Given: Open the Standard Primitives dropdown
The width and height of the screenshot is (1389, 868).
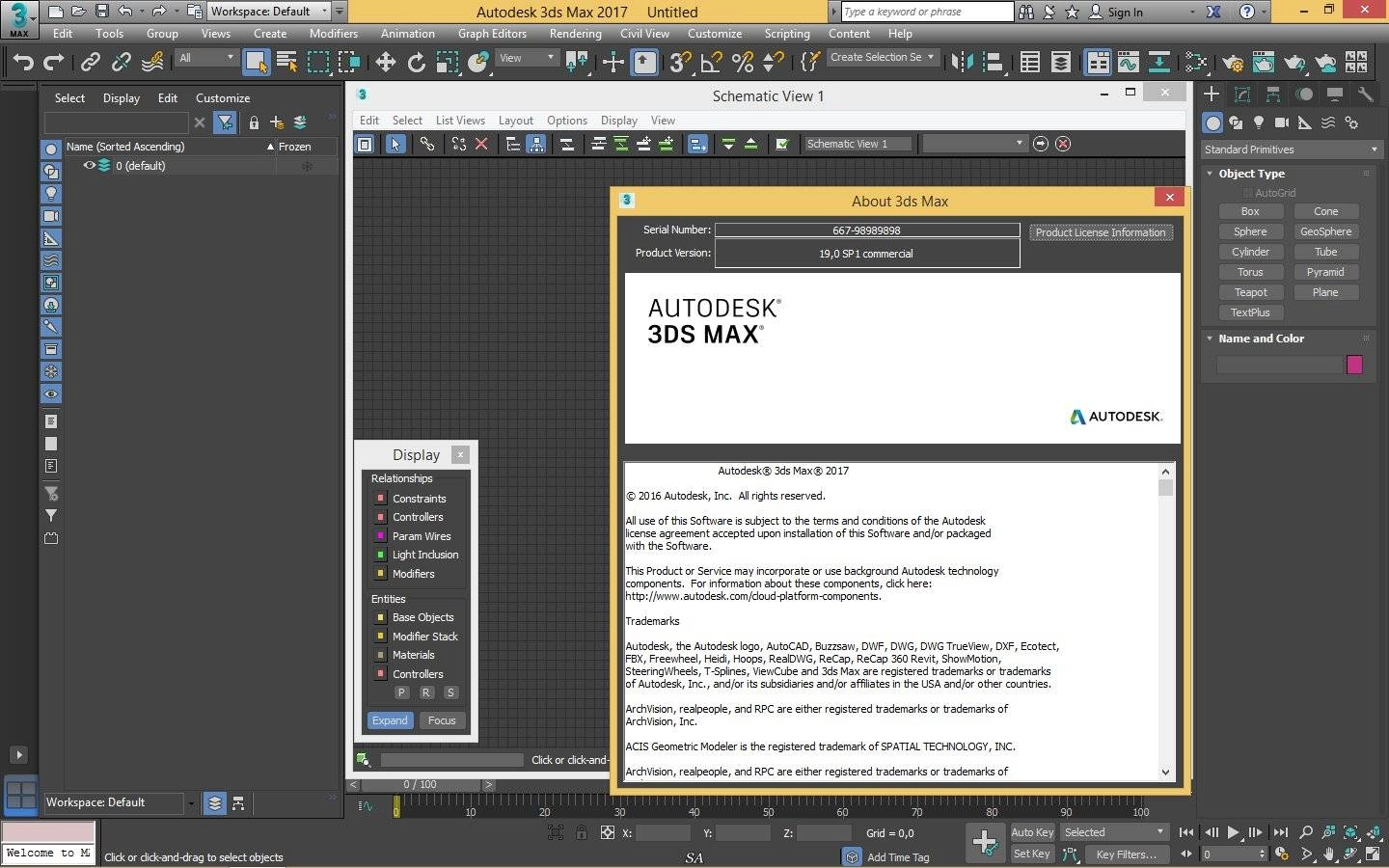Looking at the screenshot, I should point(1292,149).
